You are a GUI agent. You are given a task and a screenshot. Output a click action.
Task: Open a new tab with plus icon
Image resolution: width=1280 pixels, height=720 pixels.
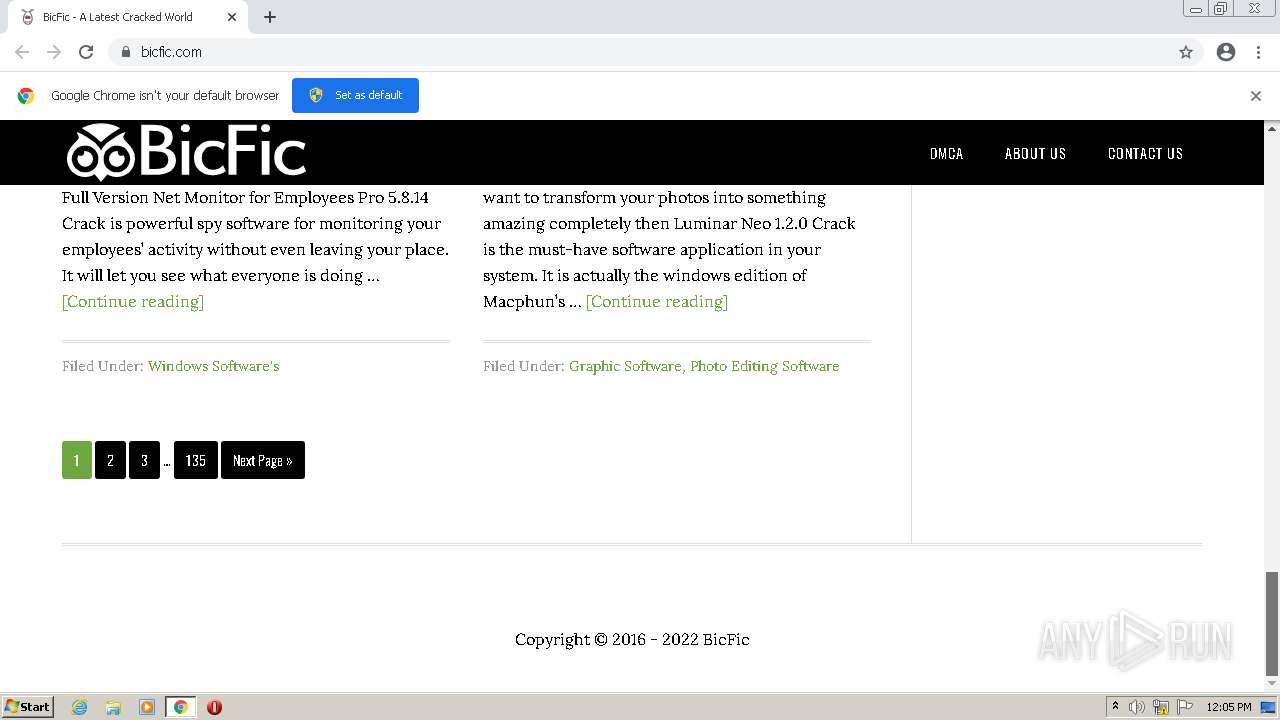tap(270, 17)
